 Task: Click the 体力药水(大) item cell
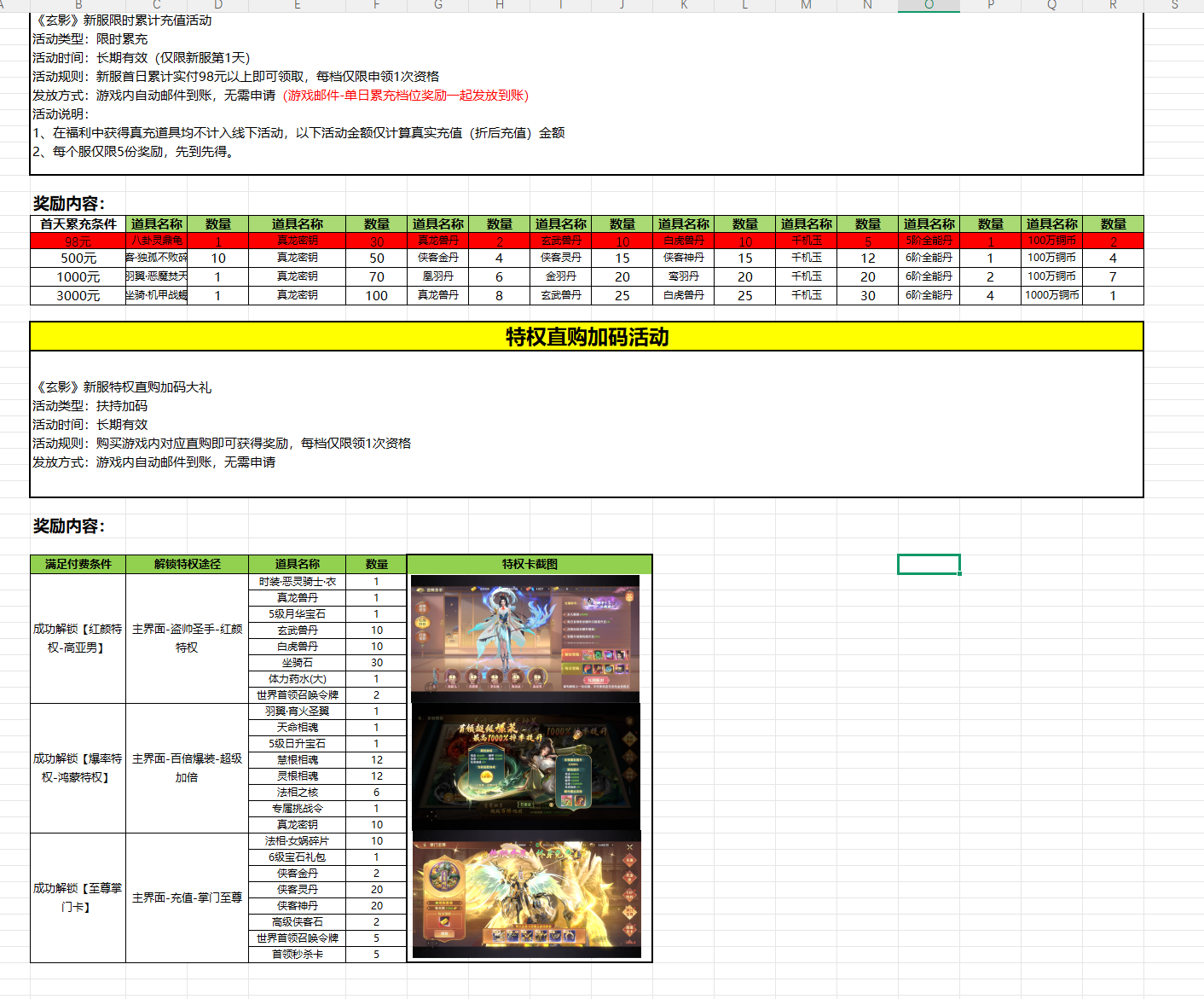tap(297, 679)
